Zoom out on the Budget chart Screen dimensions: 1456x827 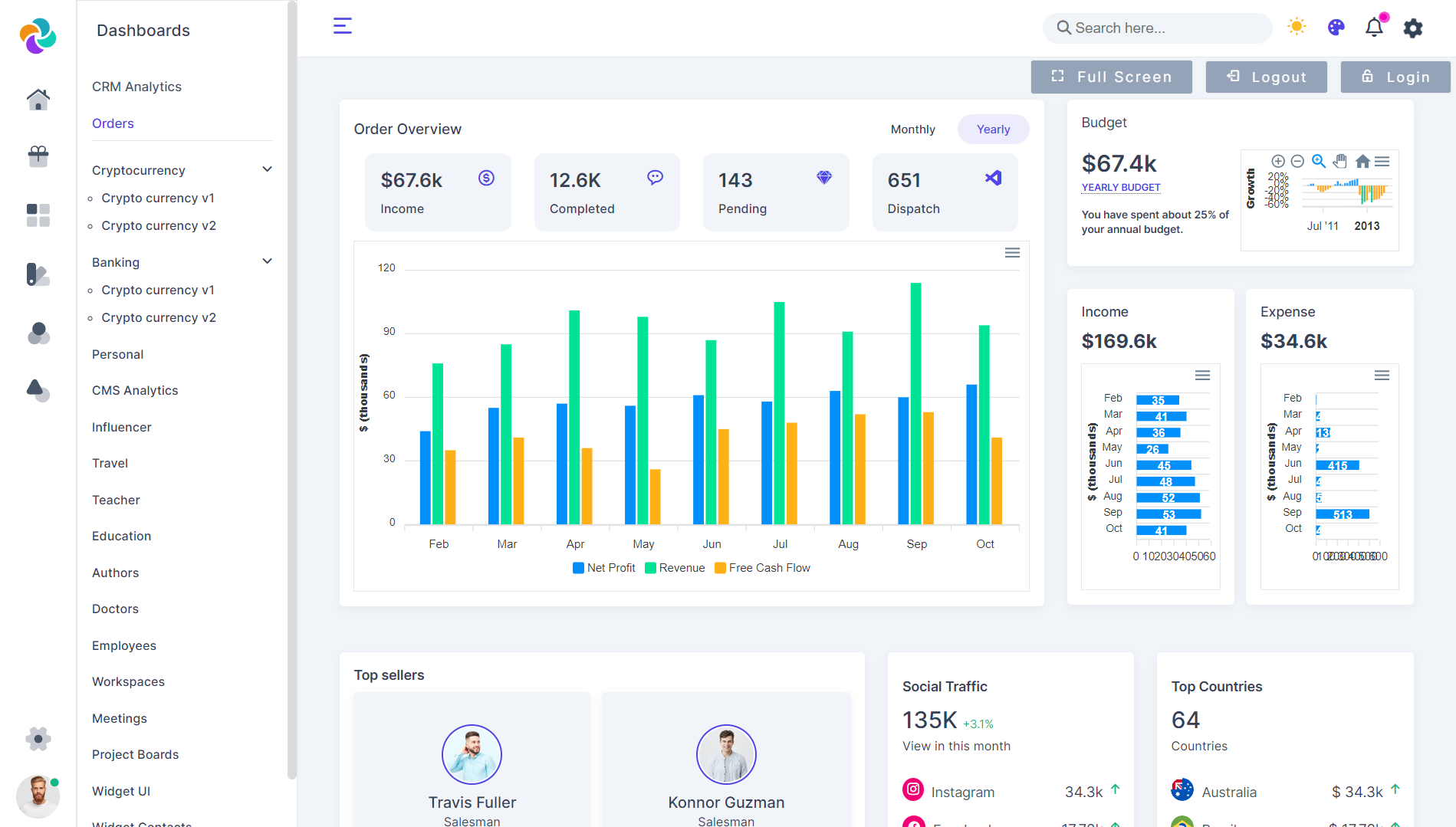[1297, 161]
